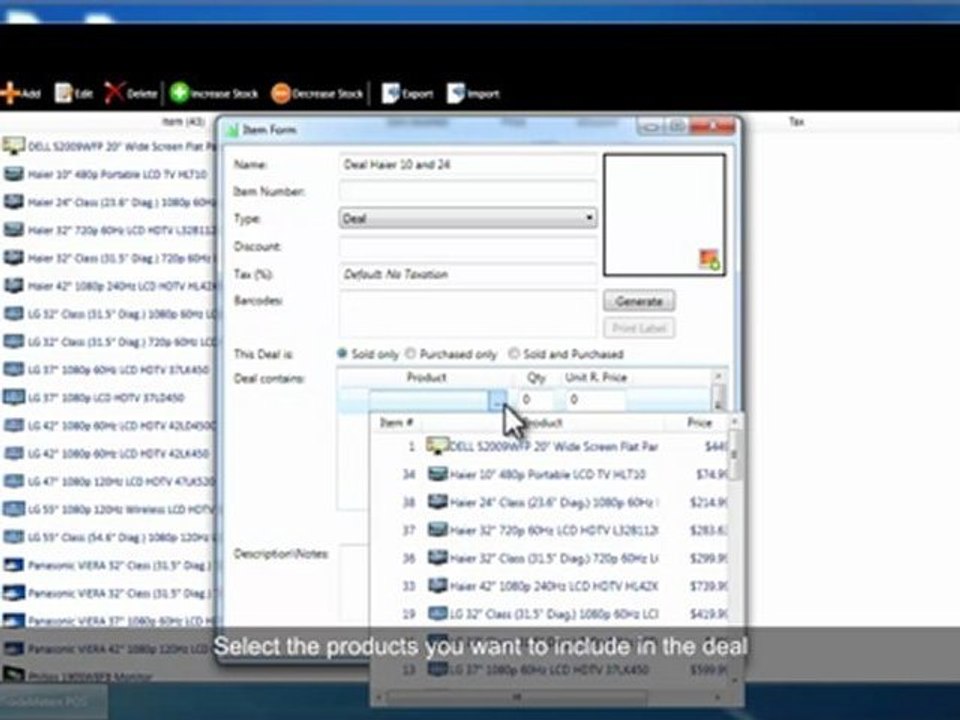Image resolution: width=960 pixels, height=720 pixels.
Task: Click the TV icon for item 34 in dropdown
Action: (438, 474)
